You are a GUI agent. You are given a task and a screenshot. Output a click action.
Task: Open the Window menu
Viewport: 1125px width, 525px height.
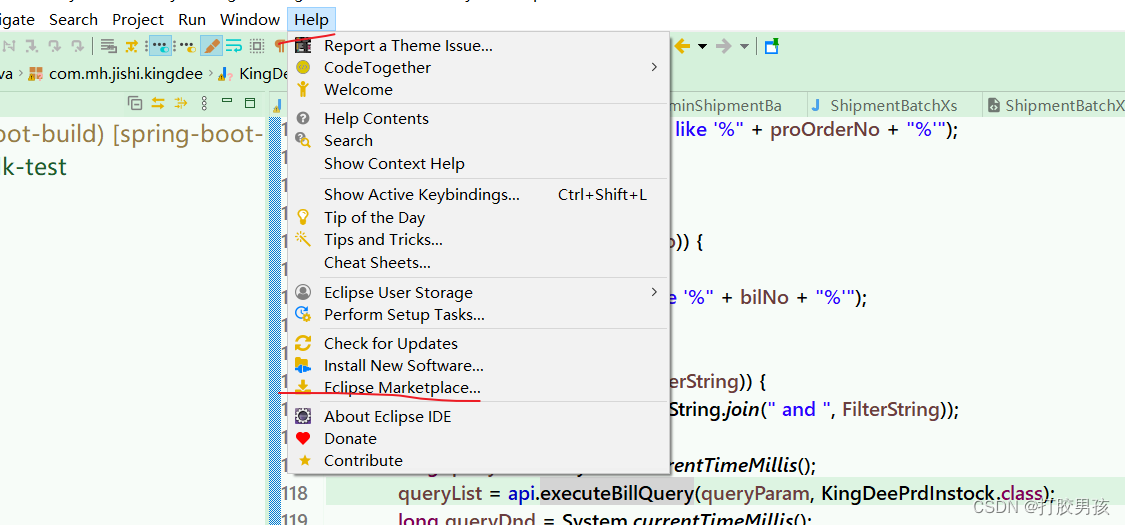tap(250, 19)
